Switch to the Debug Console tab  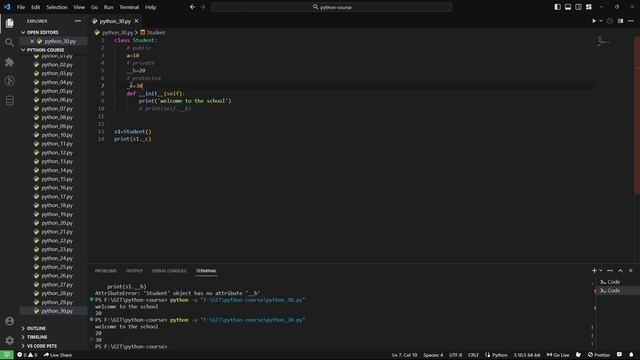(x=169, y=271)
